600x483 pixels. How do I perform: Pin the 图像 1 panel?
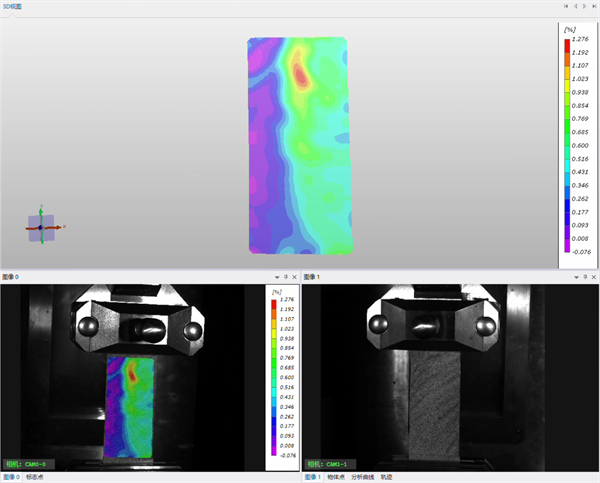click(x=585, y=277)
